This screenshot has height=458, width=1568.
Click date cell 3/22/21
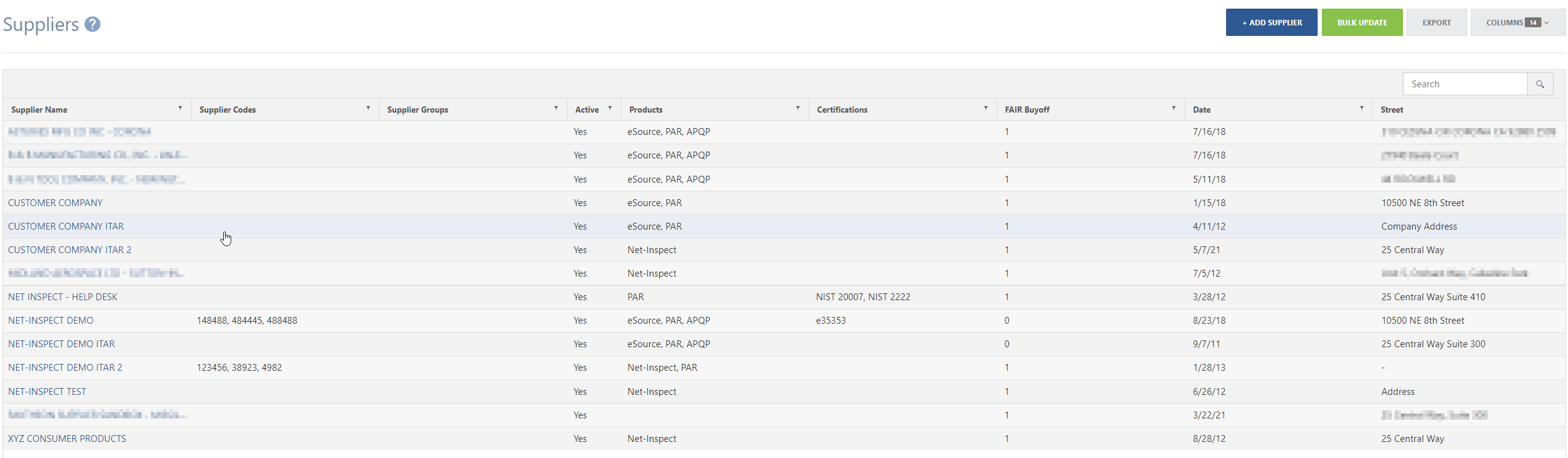pyautogui.click(x=1209, y=415)
